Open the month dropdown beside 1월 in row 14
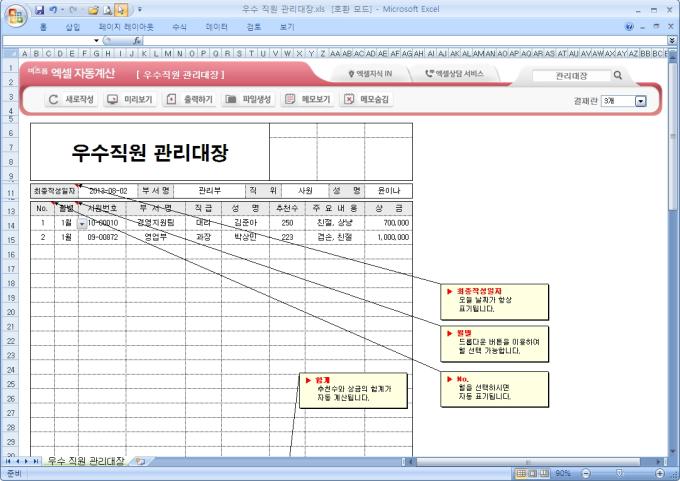680x481 pixels. coord(82,223)
